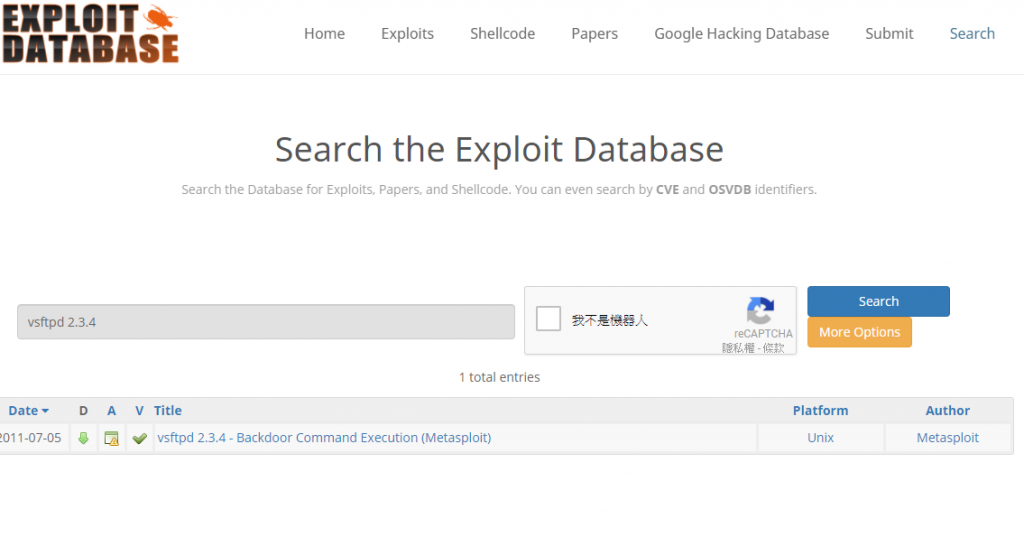Image resolution: width=1024 pixels, height=555 pixels.
Task: Open the Submit page
Action: (889, 33)
